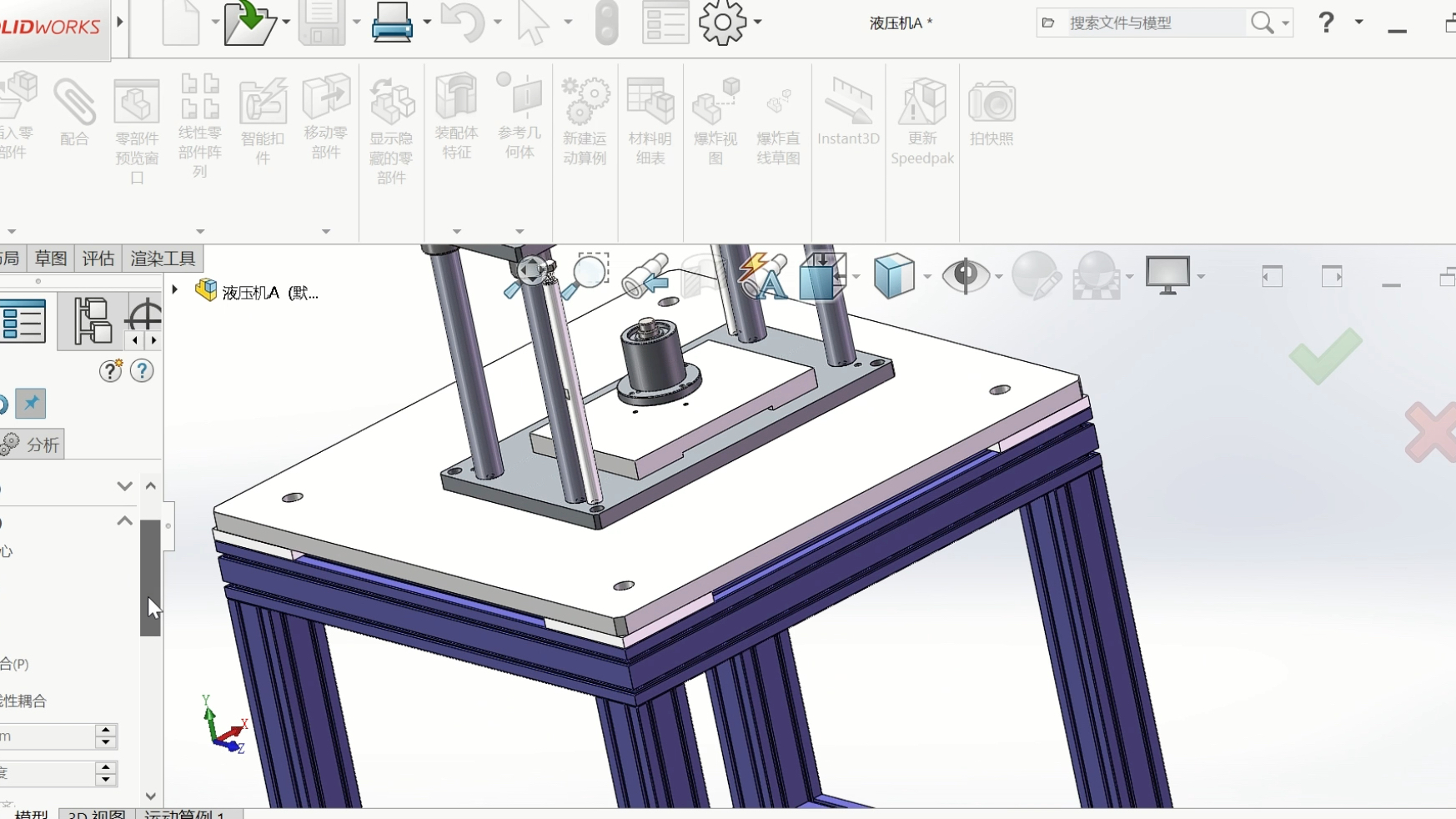Screen dimensions: 1456x819
Task: Click 移动零部件 tool
Action: [x=326, y=117]
